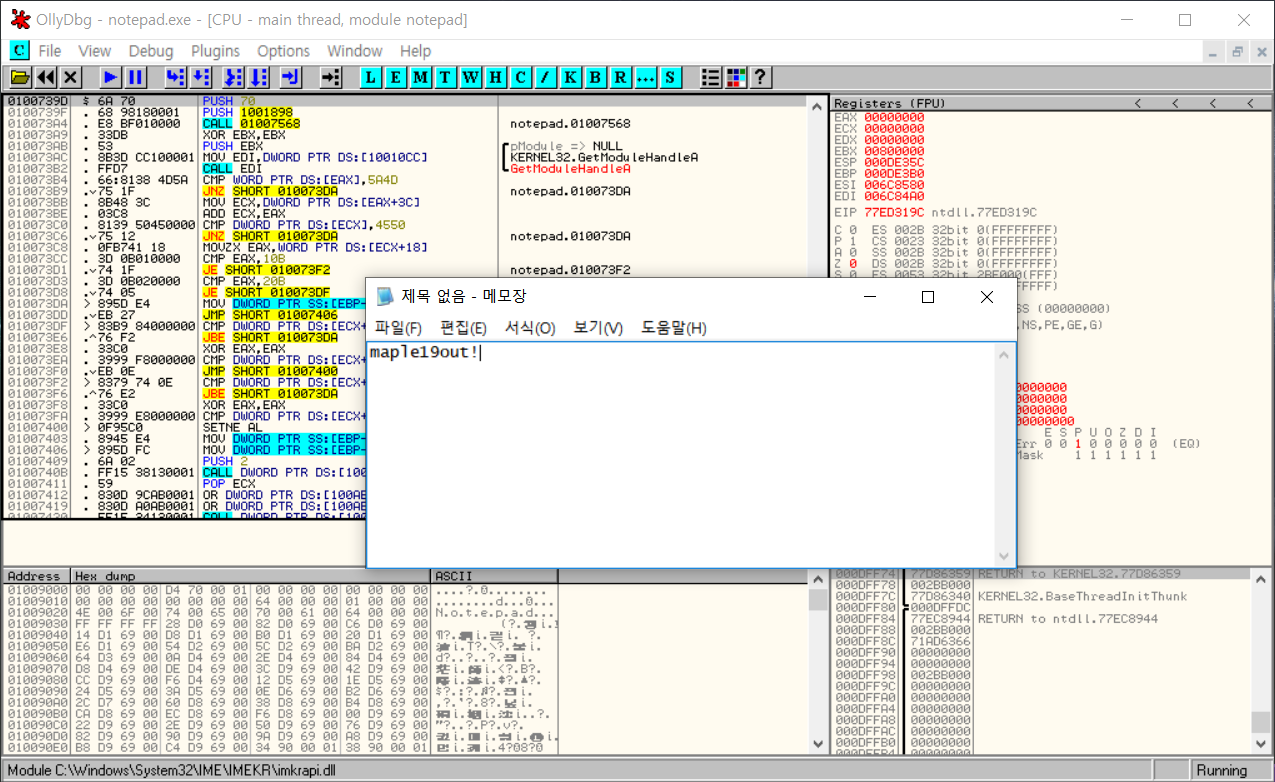This screenshot has height=782, width=1275.
Task: Click the Trace over toolbar icon
Action: tap(259, 77)
